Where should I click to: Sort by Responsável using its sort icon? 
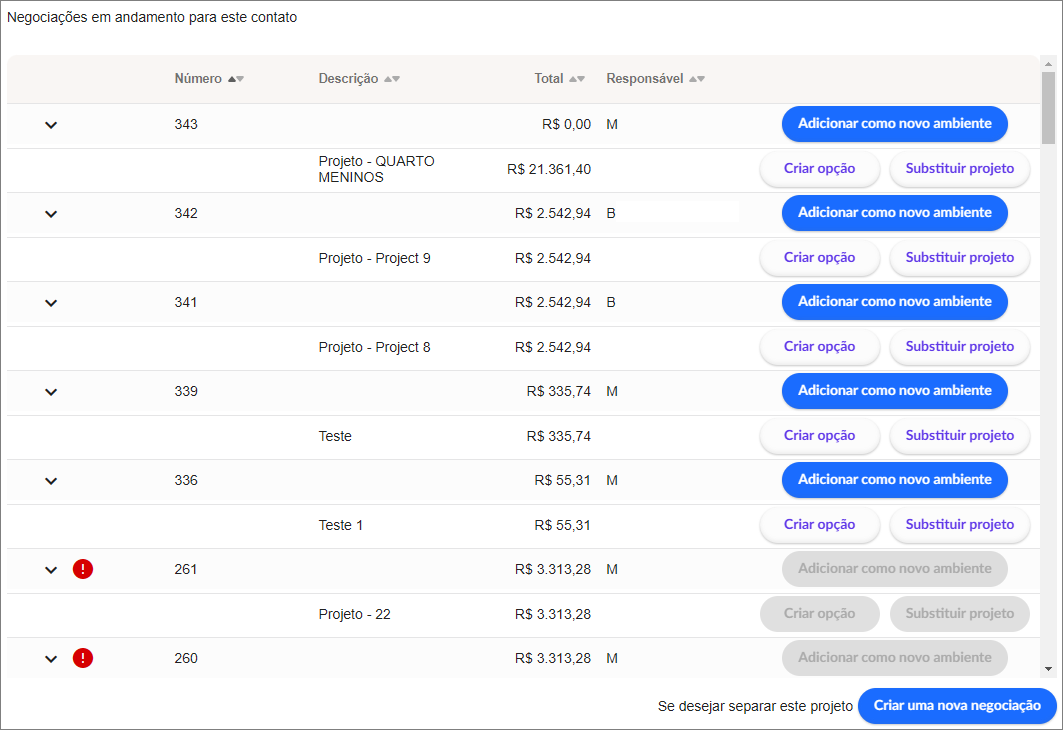697,79
